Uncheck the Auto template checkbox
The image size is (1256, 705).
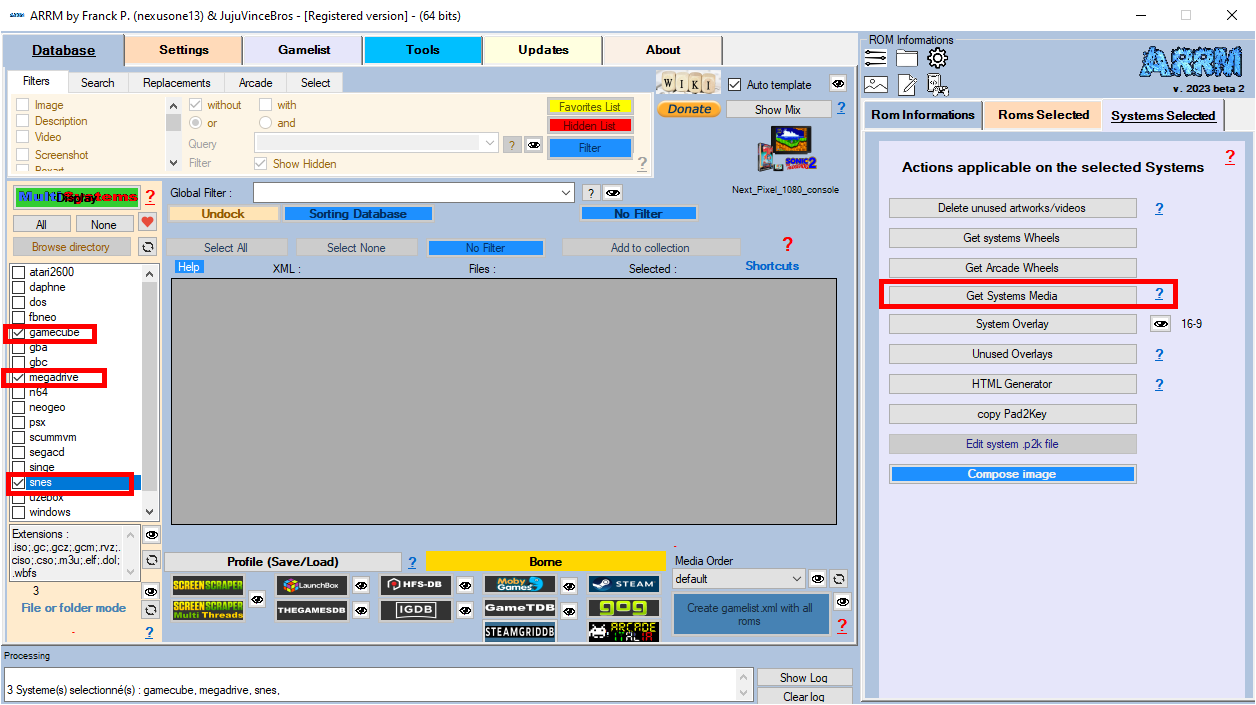(735, 85)
